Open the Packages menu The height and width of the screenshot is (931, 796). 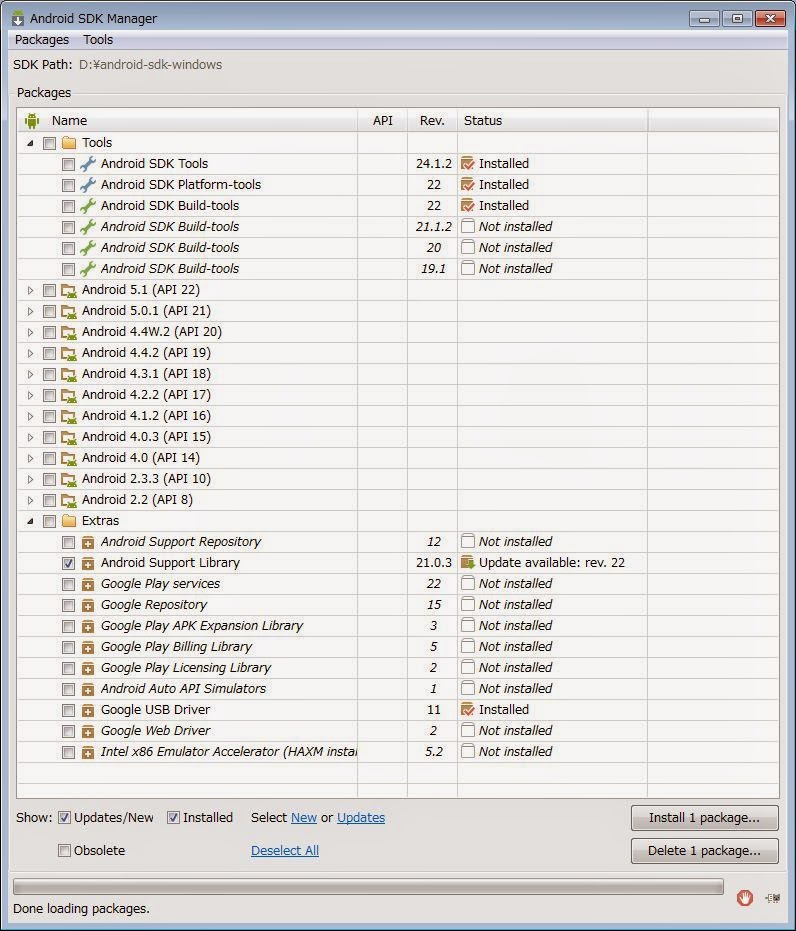(42, 40)
